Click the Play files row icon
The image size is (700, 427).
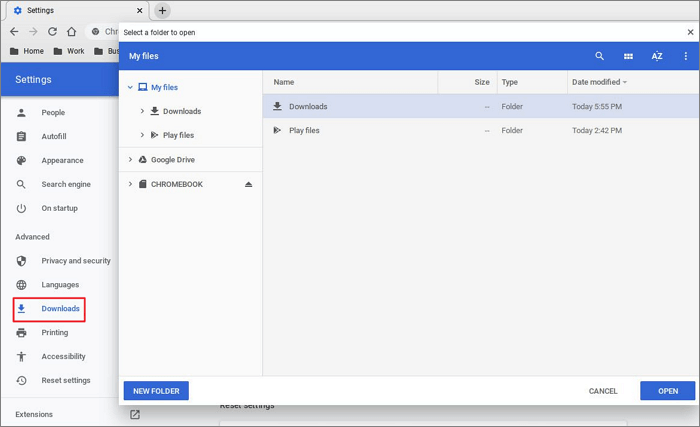point(277,130)
